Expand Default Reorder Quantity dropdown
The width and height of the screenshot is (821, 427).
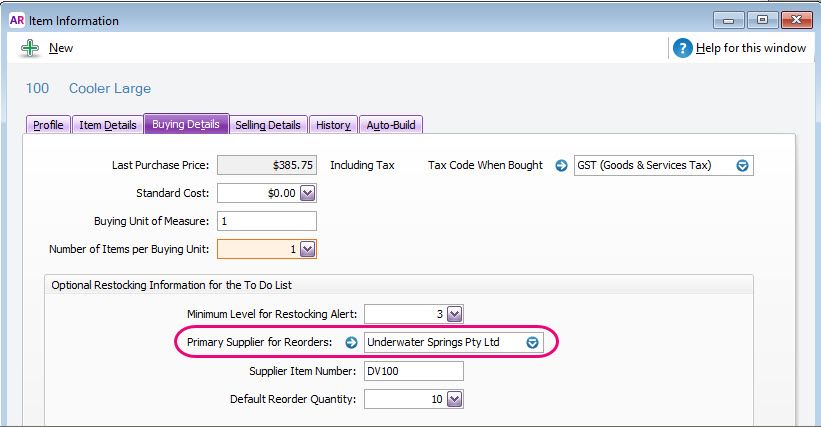(454, 400)
